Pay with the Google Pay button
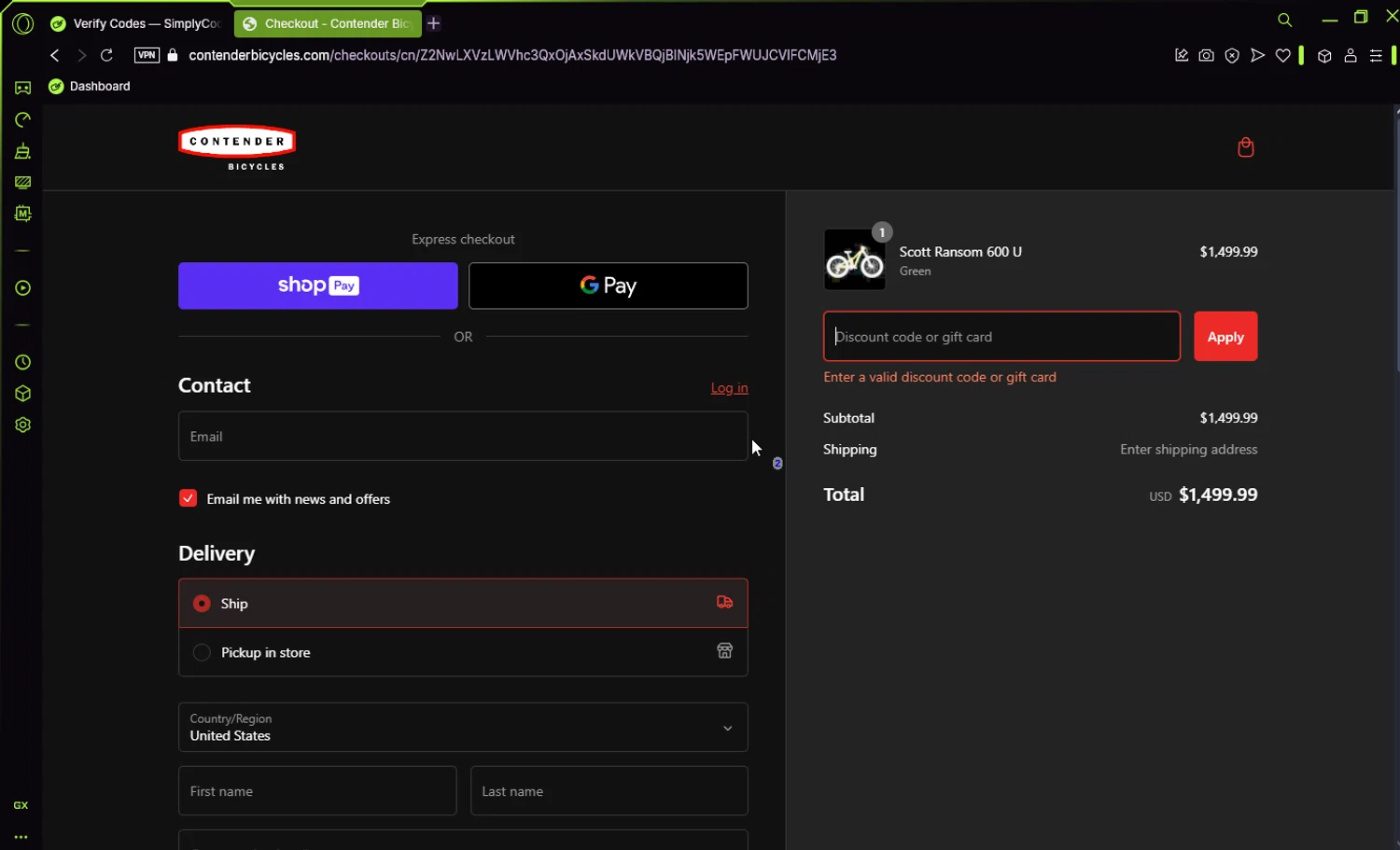Screen dimensions: 1400x850 click(x=609, y=286)
